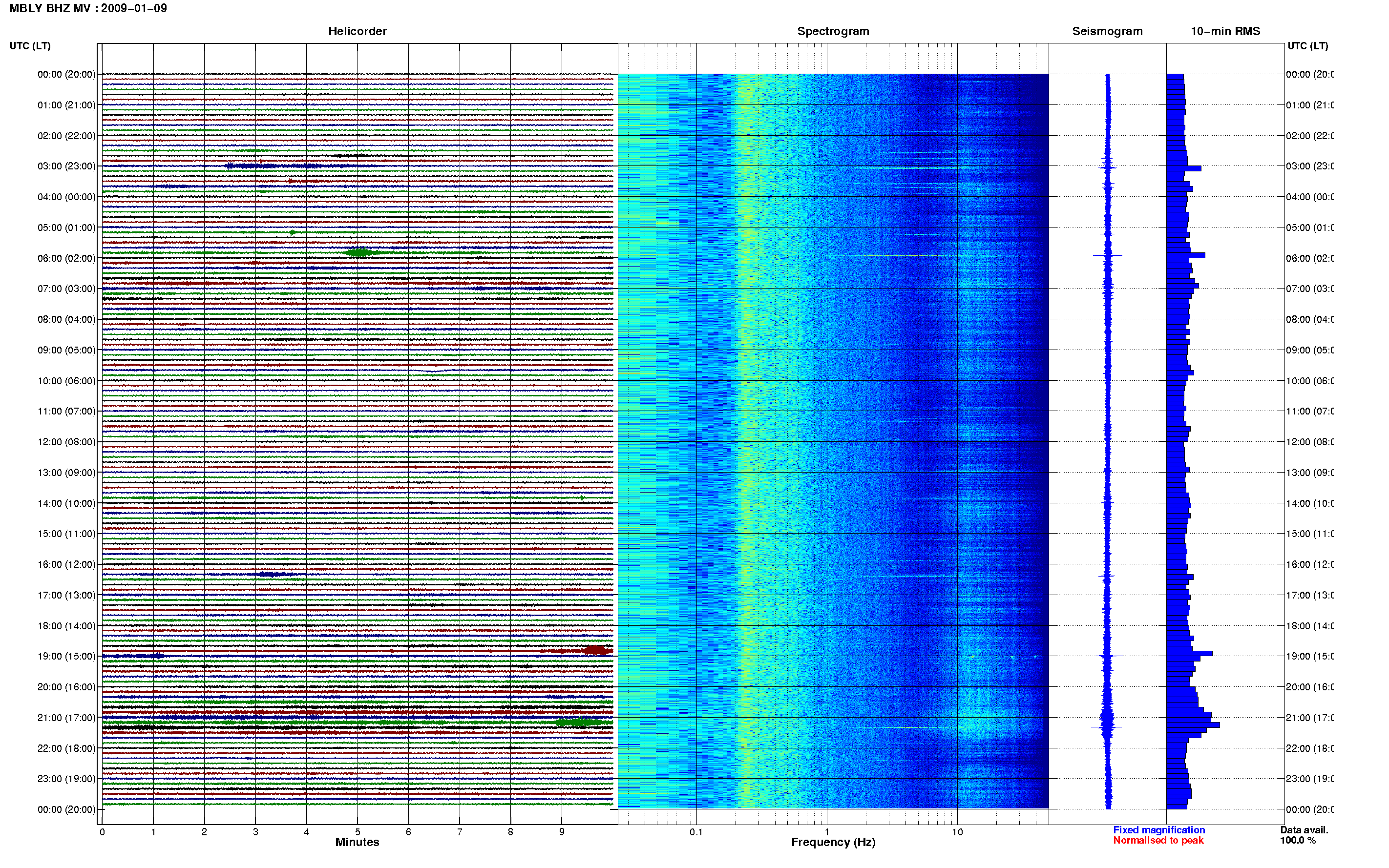This screenshot has height=868, width=1389.
Task: Click the 'Fixed magnification' legend text
Action: (1159, 830)
